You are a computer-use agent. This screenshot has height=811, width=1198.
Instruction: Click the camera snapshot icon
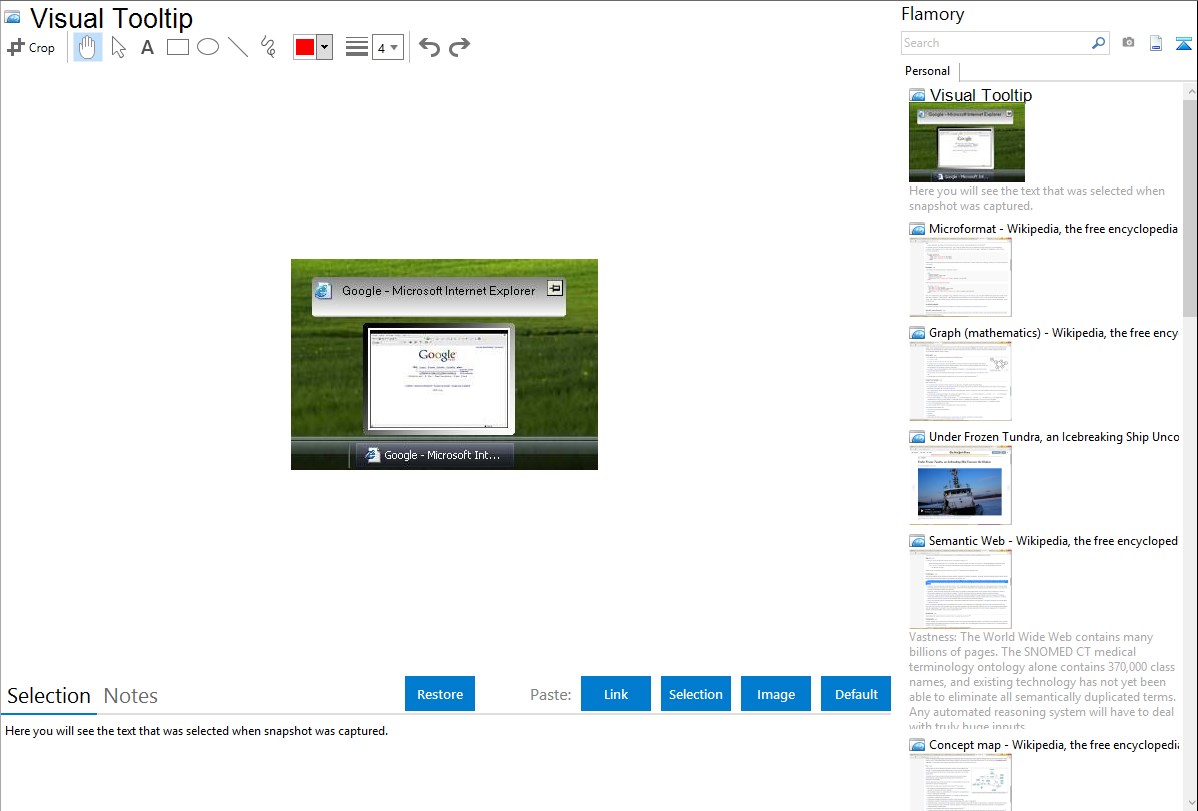click(1128, 43)
